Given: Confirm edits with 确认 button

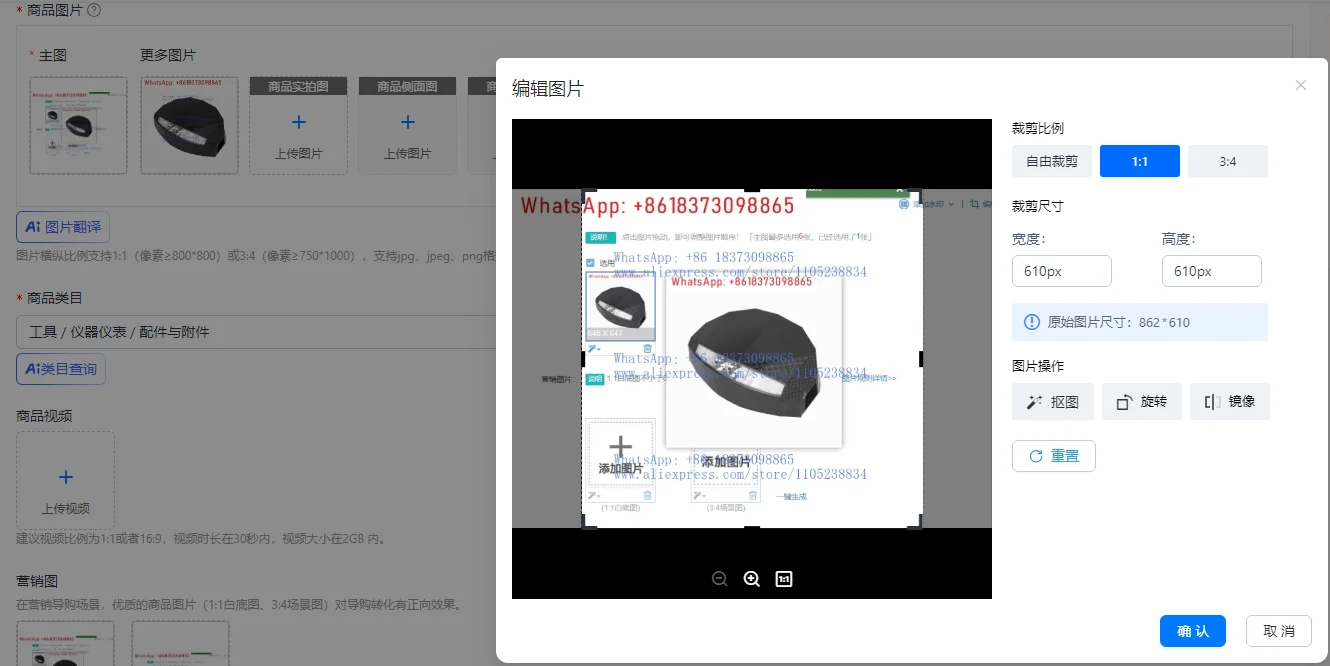Looking at the screenshot, I should 1193,631.
